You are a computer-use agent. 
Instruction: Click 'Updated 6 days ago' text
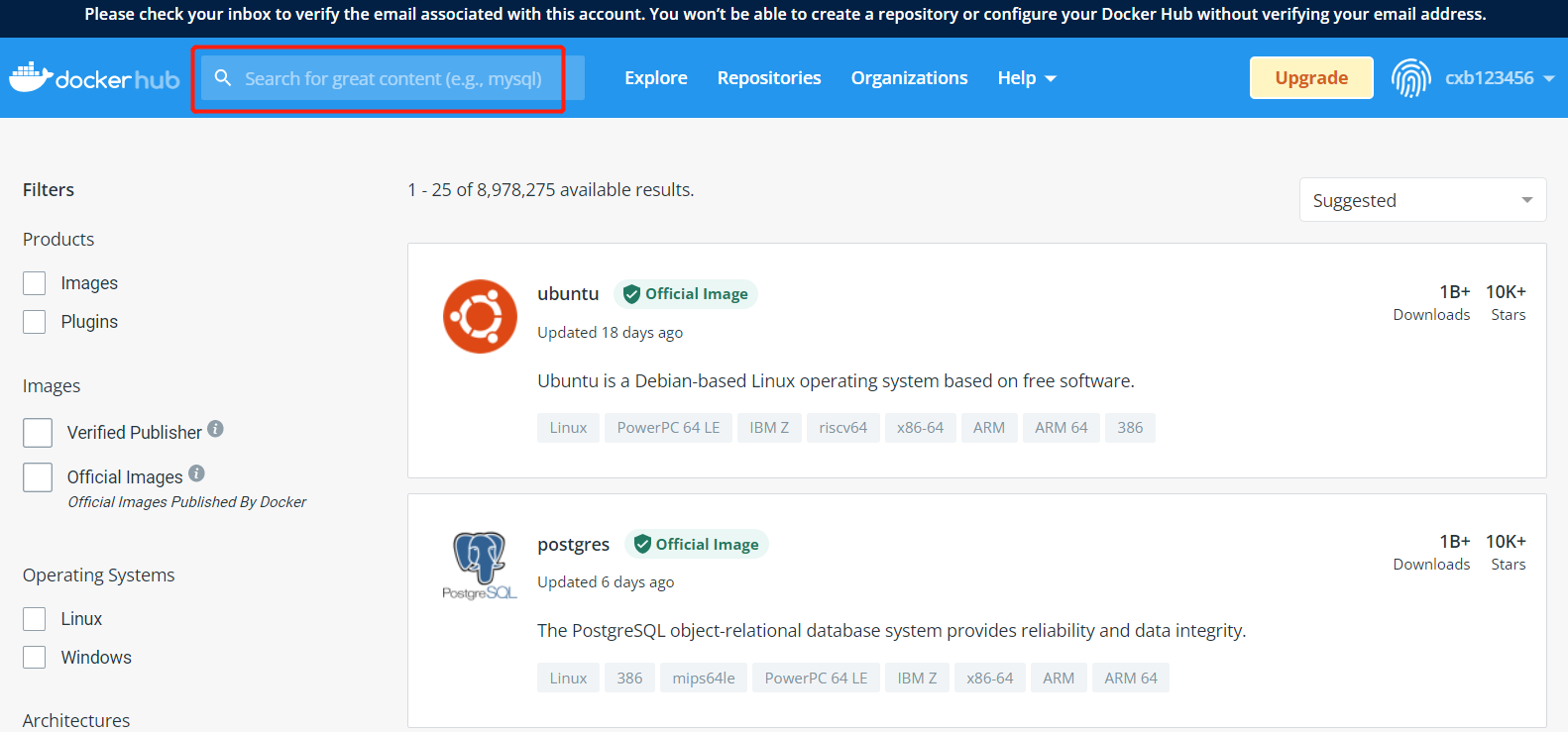[x=606, y=582]
